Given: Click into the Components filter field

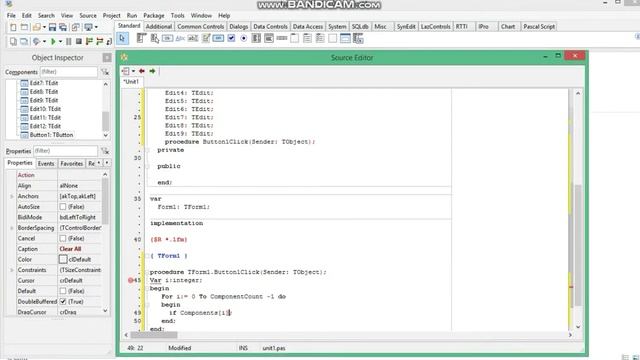Looking at the screenshot, I should point(69,72).
